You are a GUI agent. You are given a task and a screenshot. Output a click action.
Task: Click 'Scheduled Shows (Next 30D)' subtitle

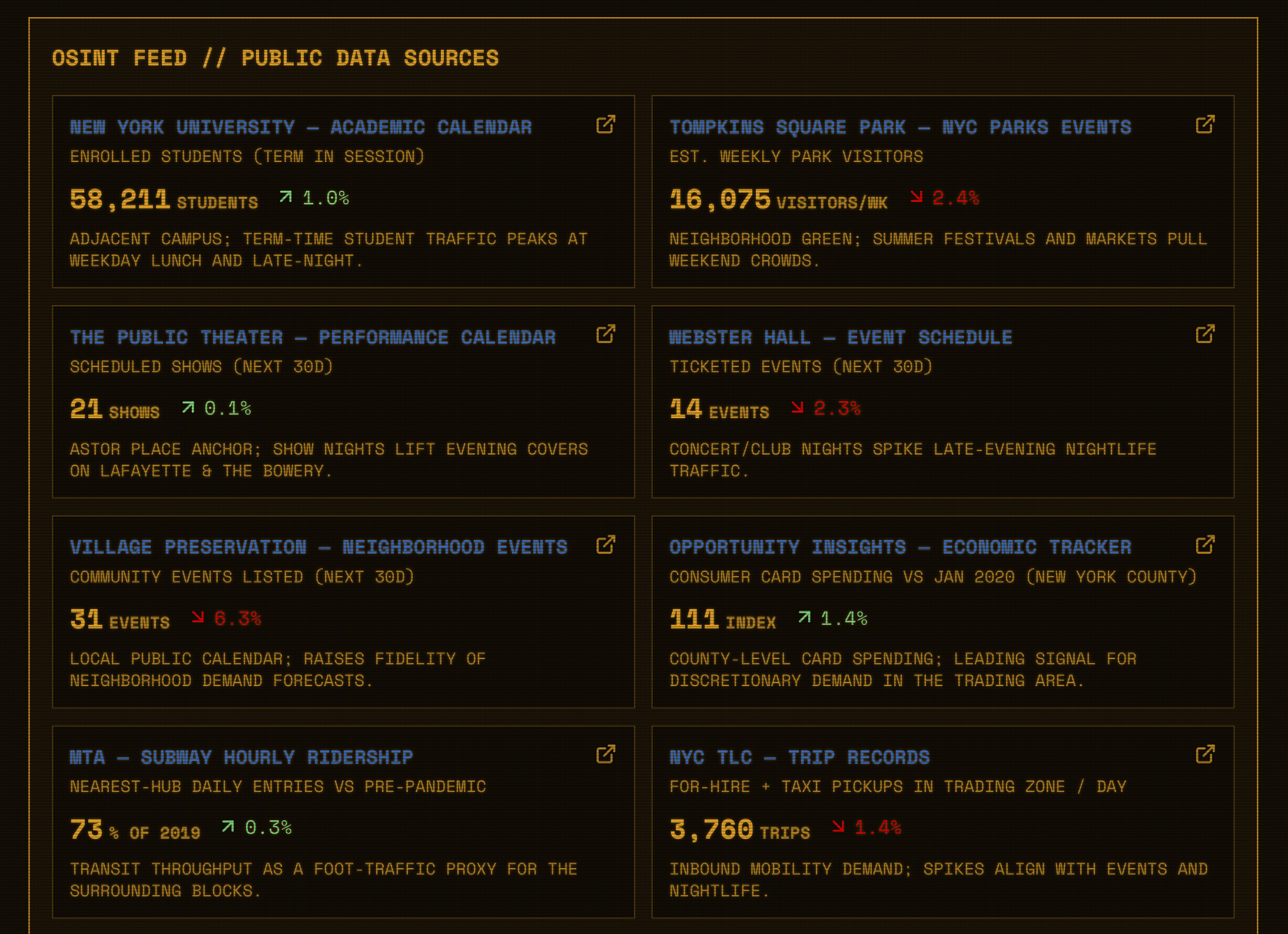pos(201,367)
